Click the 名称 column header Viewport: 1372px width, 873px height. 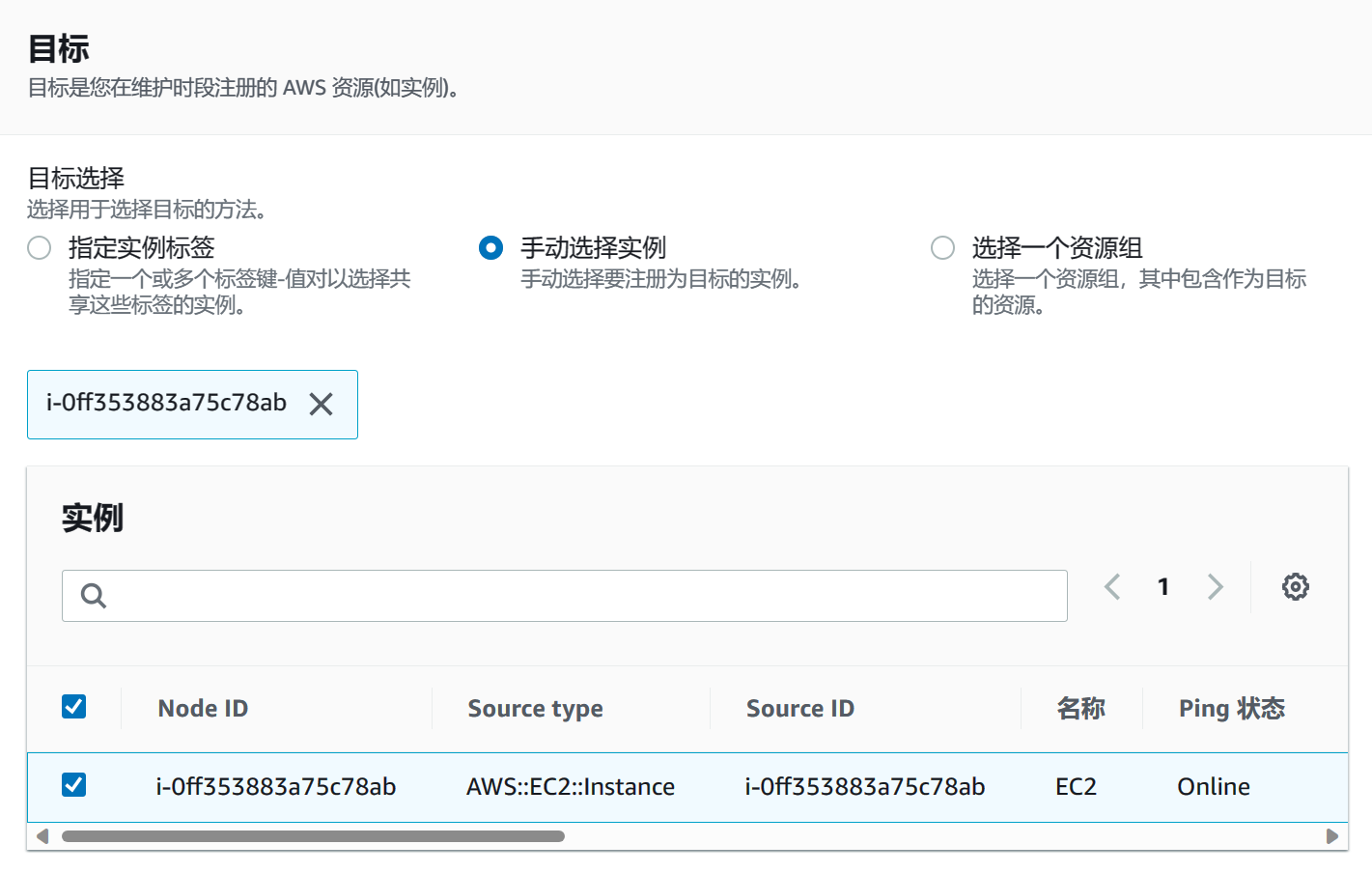pyautogui.click(x=1080, y=709)
